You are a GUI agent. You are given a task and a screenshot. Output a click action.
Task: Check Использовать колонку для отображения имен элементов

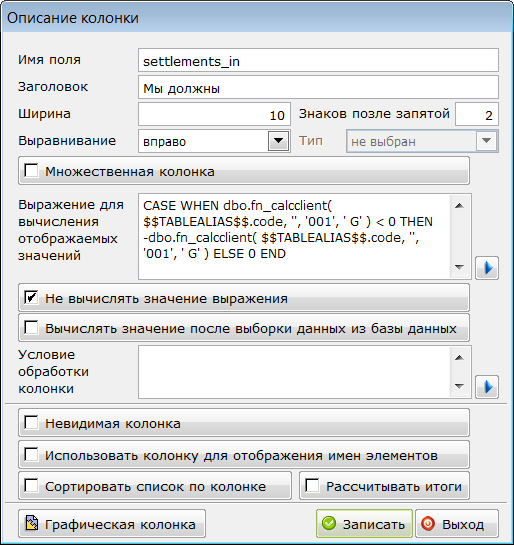(31, 455)
